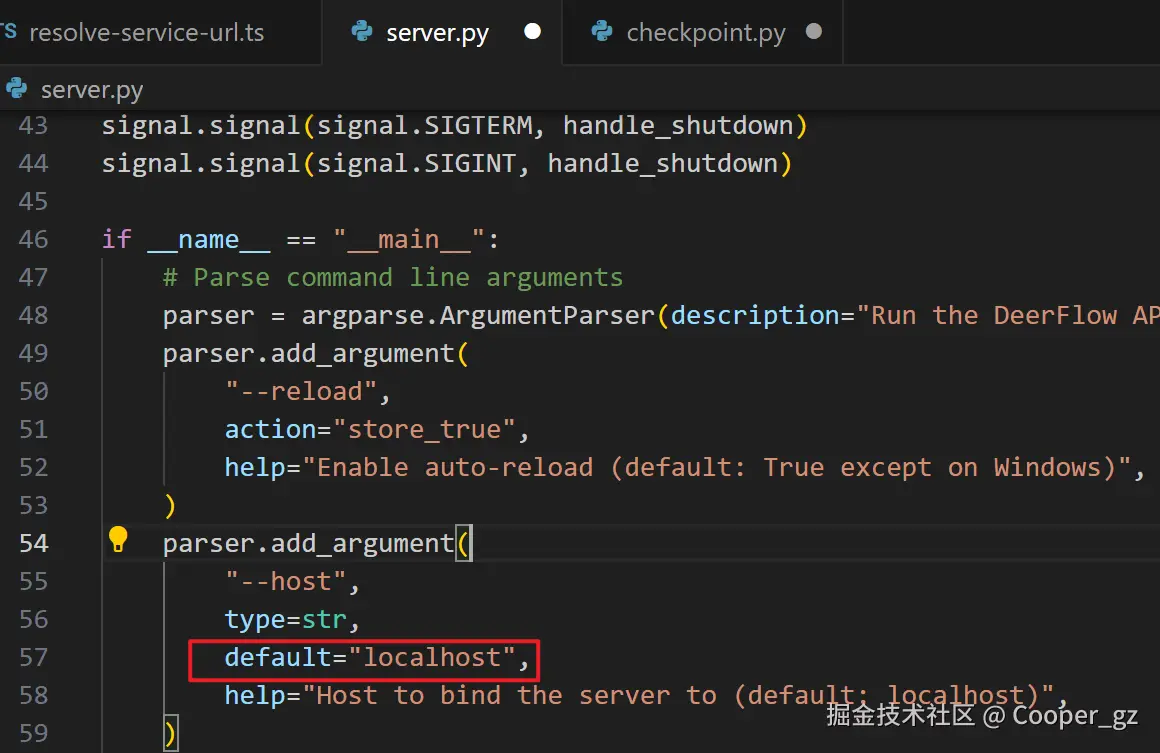Image resolution: width=1160 pixels, height=753 pixels.
Task: Click default="localhost" on line 57
Action: pos(370,658)
